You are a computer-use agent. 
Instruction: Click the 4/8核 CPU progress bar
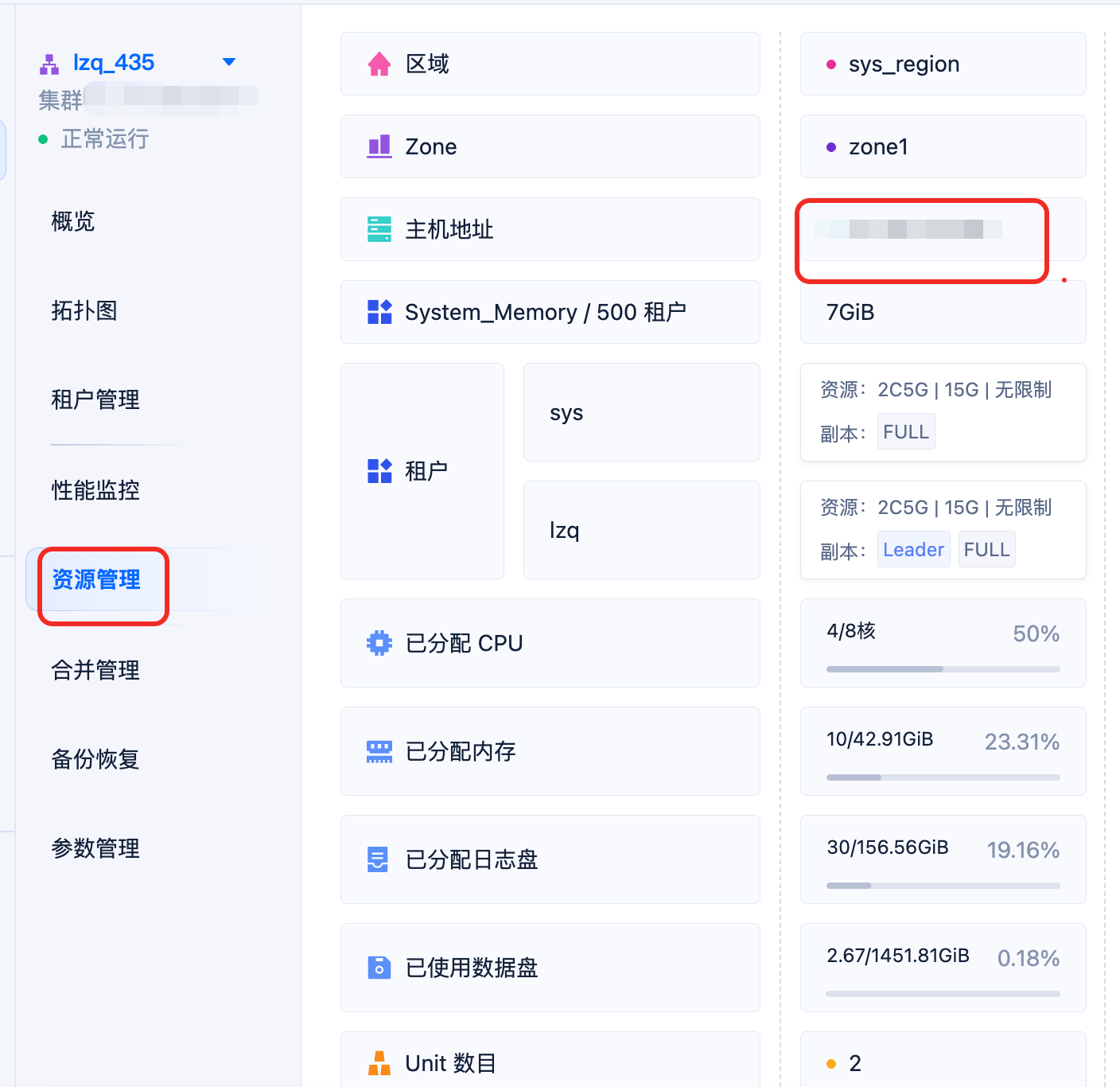point(943,669)
